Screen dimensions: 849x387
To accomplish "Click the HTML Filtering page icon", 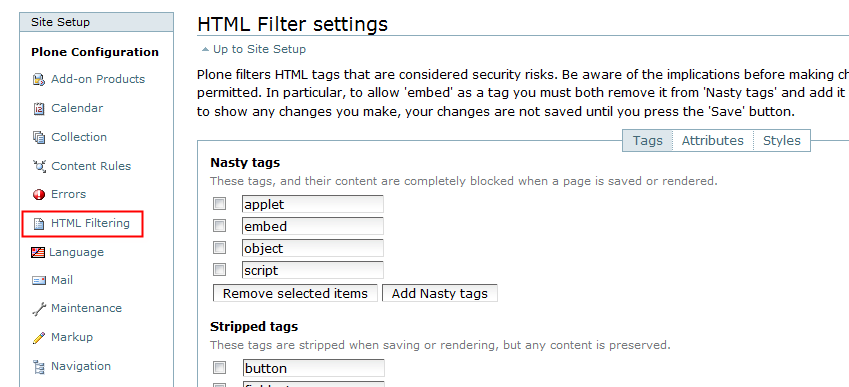I will coord(38,224).
